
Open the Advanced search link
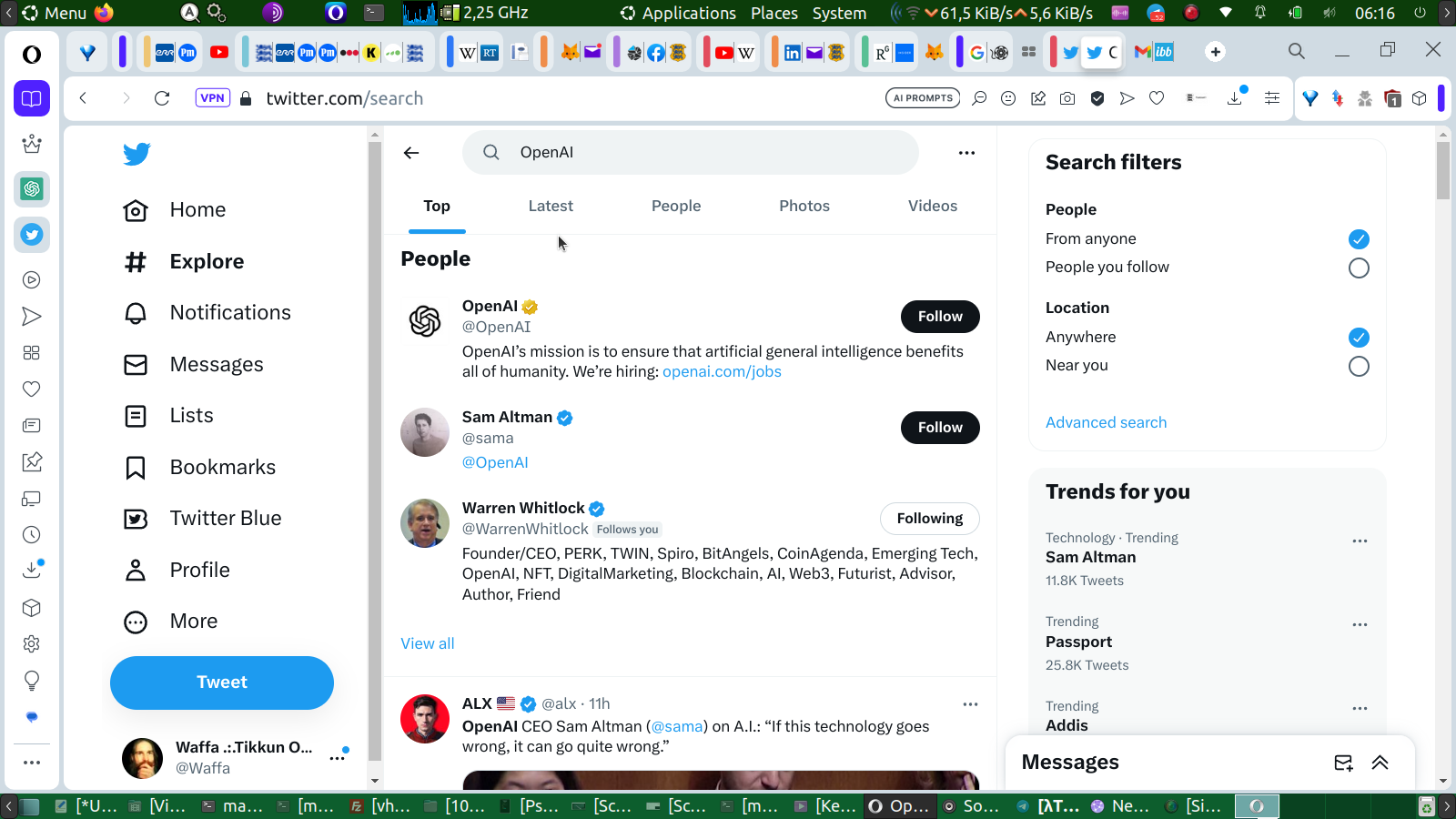click(1106, 423)
